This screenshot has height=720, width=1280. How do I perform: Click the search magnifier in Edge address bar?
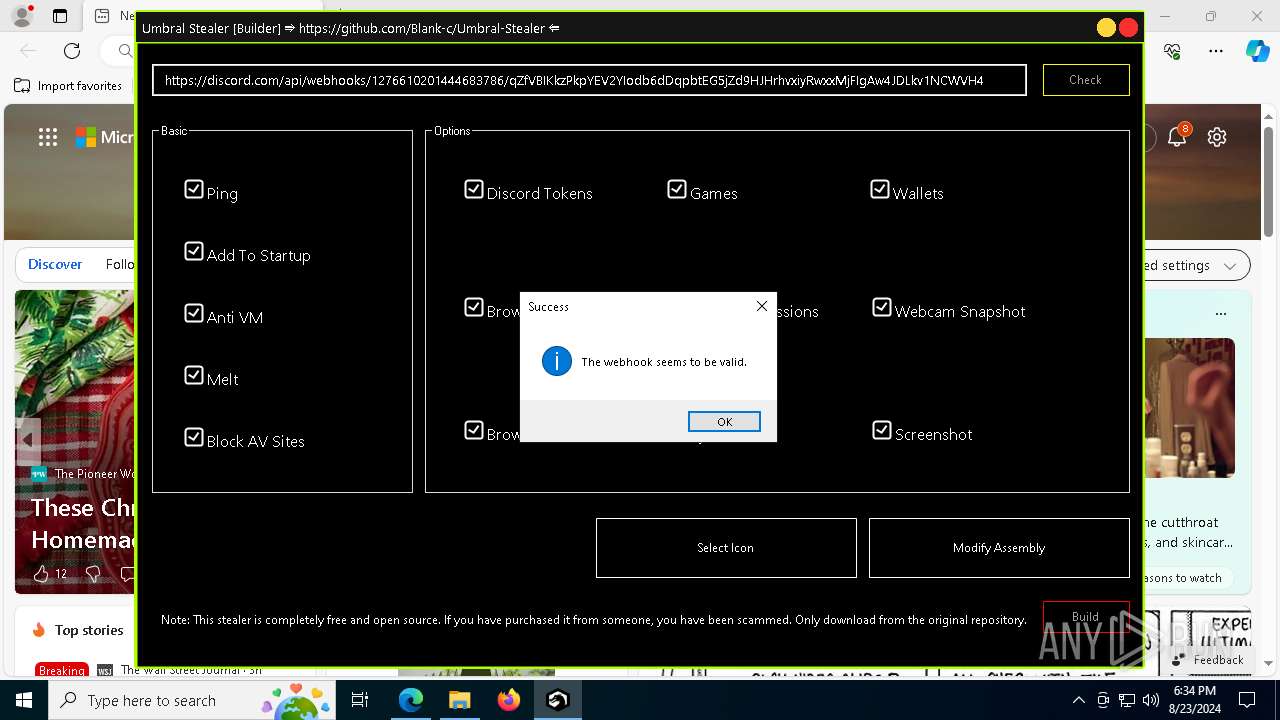point(125,50)
